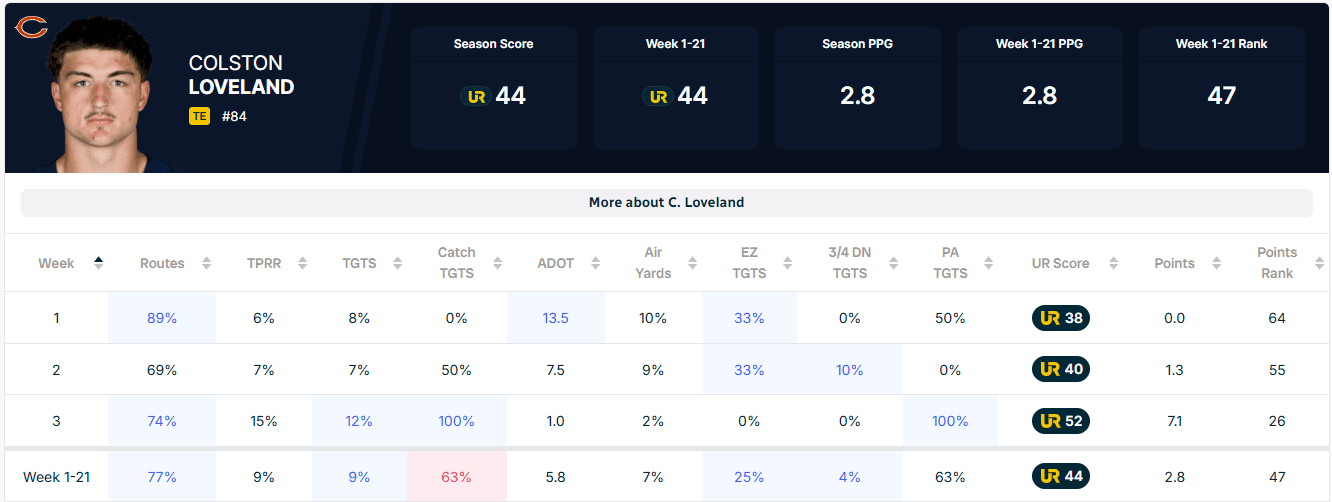1332x502 pixels.
Task: Click the UR 40 score badge for week 2
Action: [x=1061, y=369]
